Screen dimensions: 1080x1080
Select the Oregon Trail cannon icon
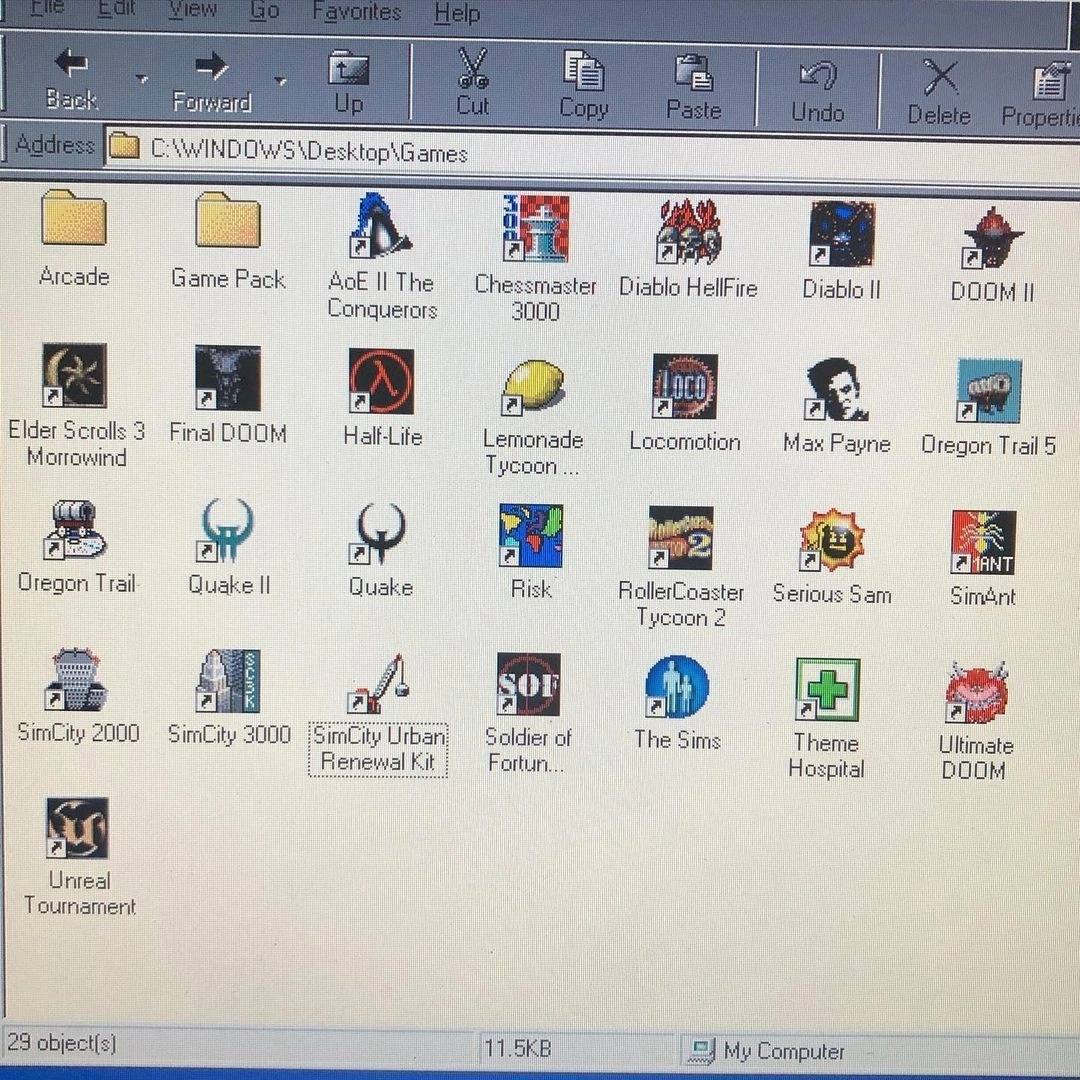click(x=75, y=529)
